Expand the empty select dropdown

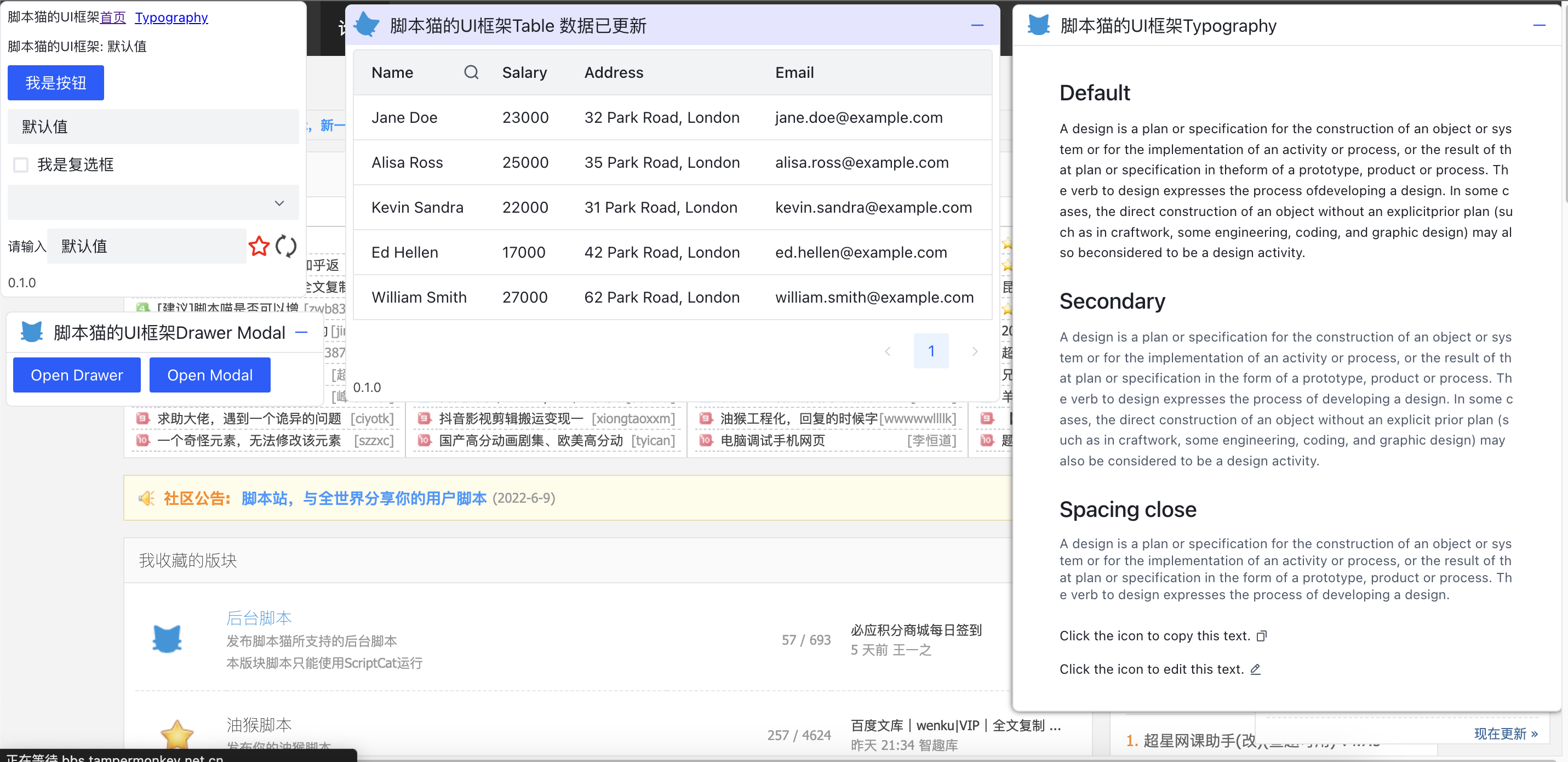tap(153, 203)
